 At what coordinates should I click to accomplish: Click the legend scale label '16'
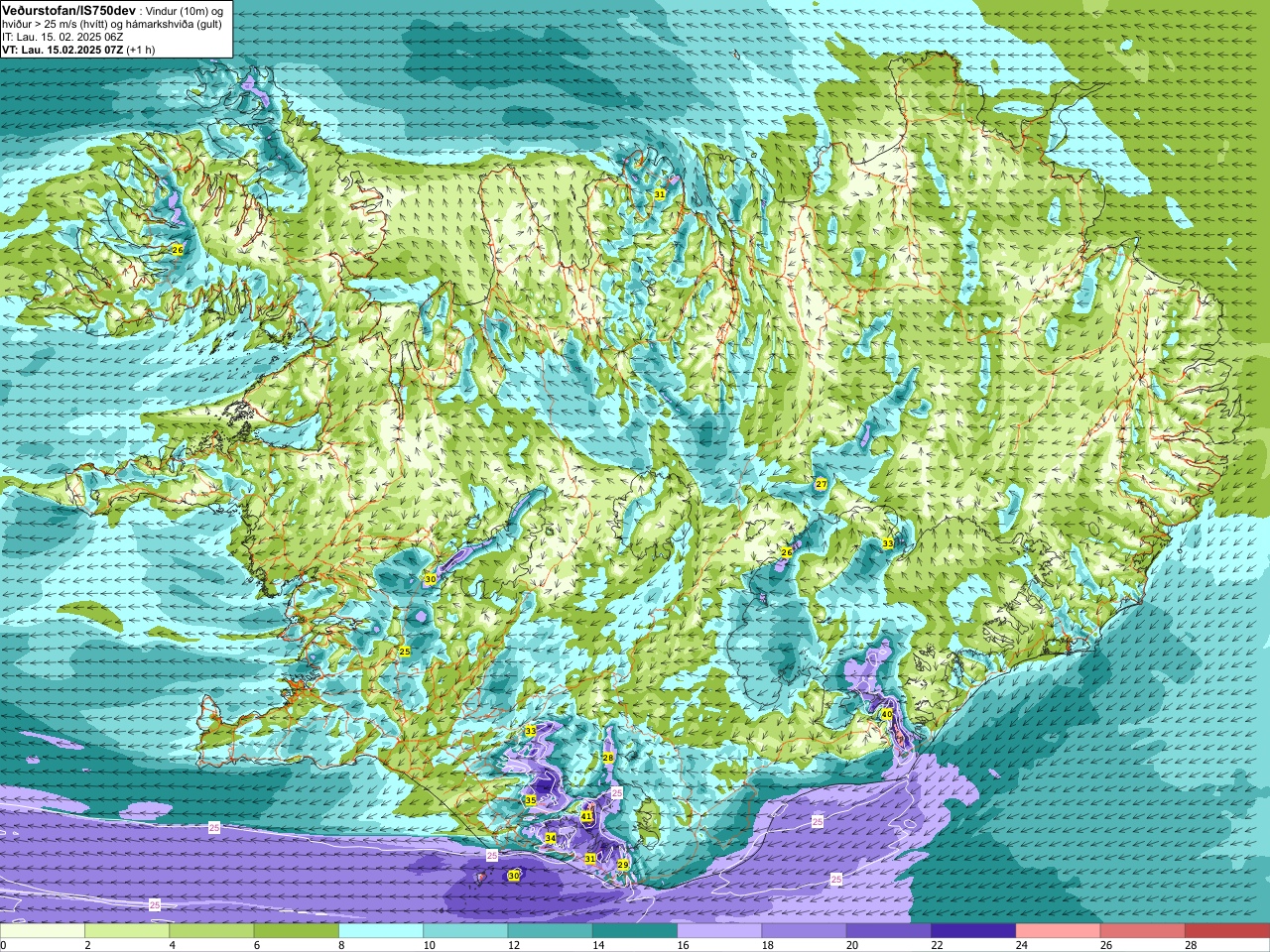pyautogui.click(x=683, y=945)
